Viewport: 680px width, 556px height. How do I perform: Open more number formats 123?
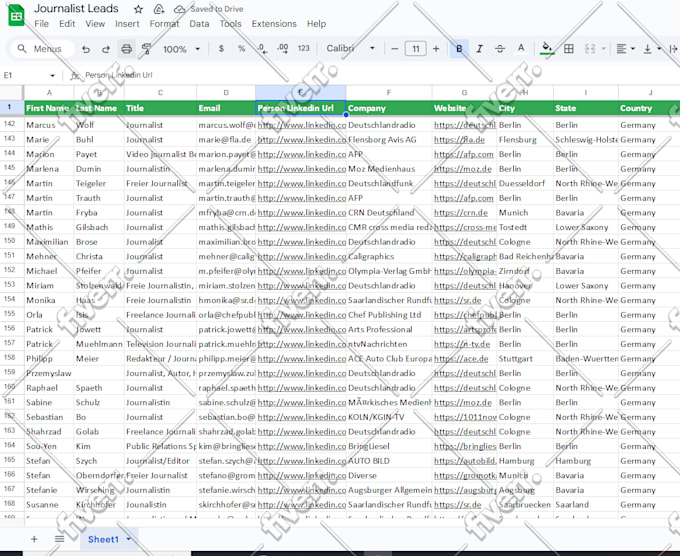(304, 49)
